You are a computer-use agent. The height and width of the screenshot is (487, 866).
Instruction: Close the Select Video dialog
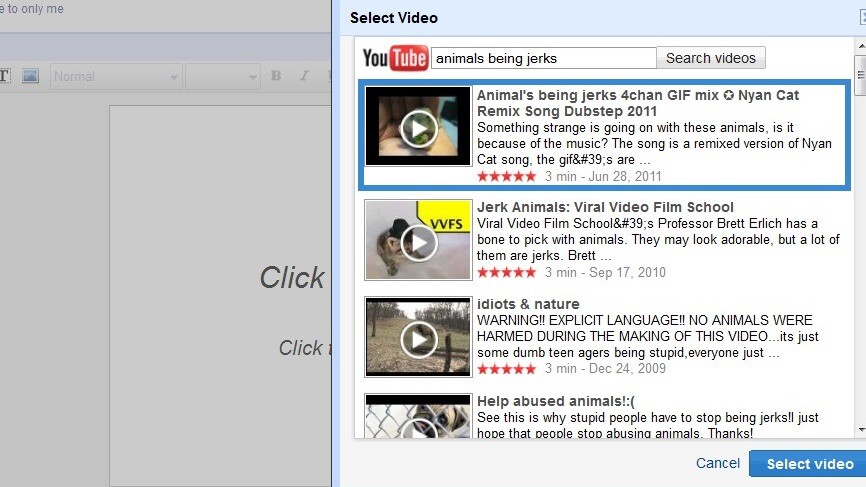point(861,17)
